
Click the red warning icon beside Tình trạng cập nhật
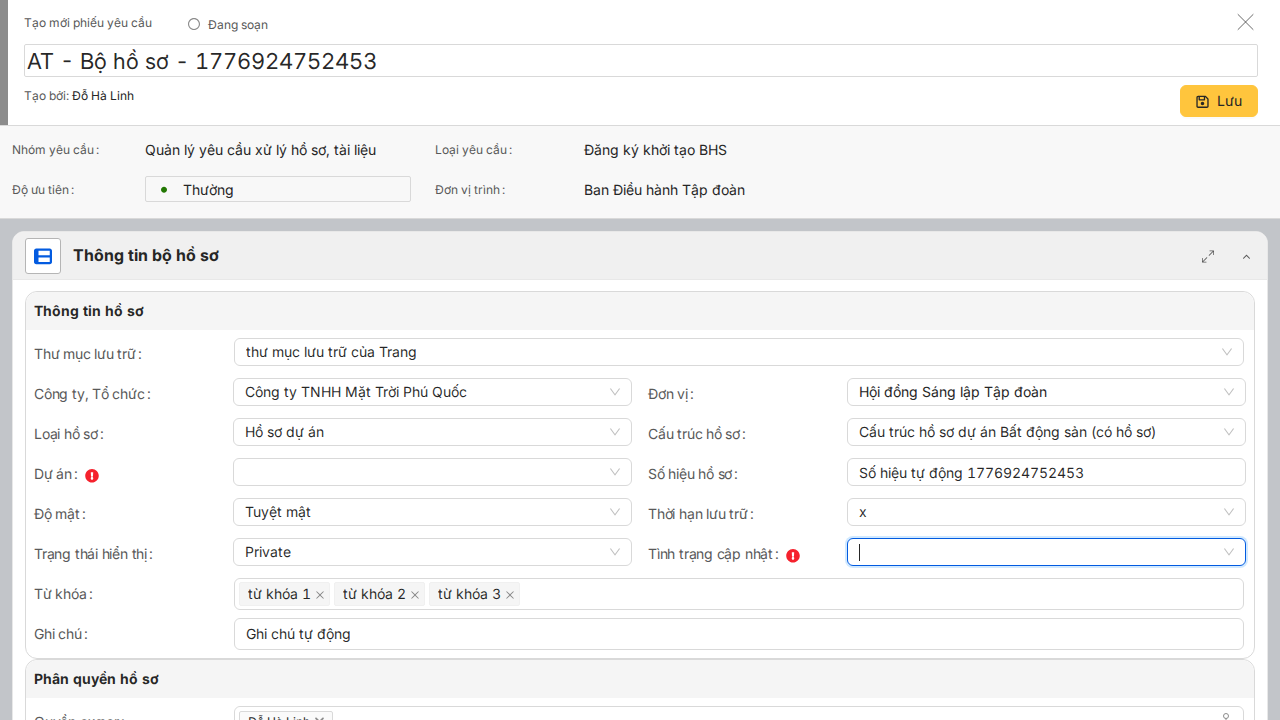tap(793, 556)
